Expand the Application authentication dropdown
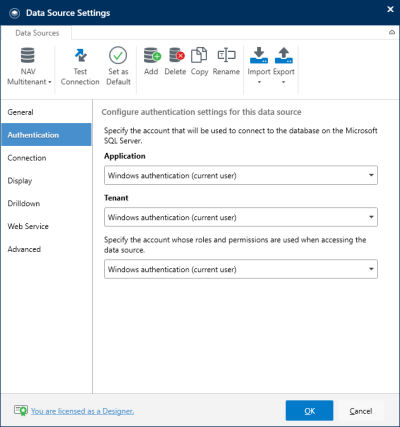The height and width of the screenshot is (427, 400). click(x=241, y=175)
